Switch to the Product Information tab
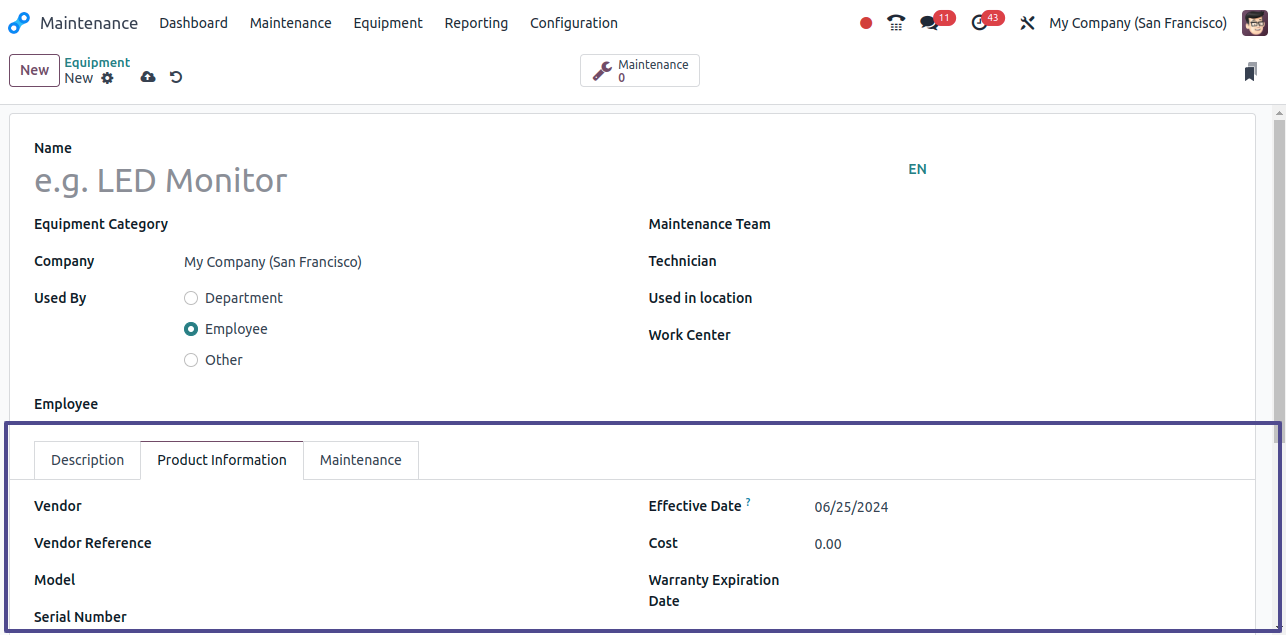This screenshot has height=635, width=1286. tap(222, 460)
